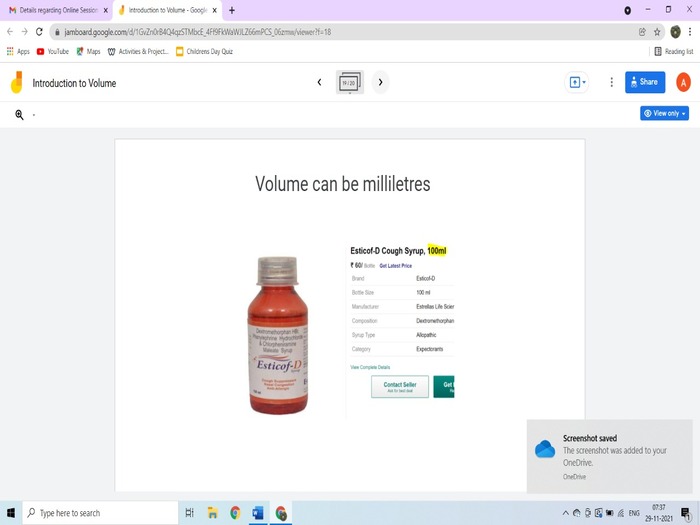Expand the View only dropdown
The height and width of the screenshot is (525, 700).
tap(664, 113)
